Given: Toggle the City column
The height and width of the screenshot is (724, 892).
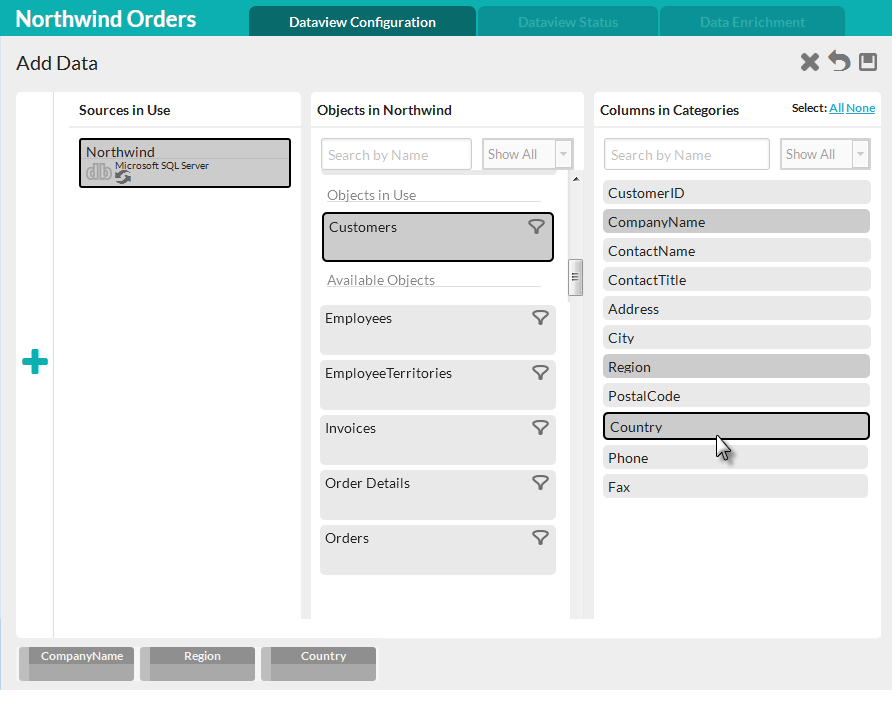Looking at the screenshot, I should tap(737, 337).
